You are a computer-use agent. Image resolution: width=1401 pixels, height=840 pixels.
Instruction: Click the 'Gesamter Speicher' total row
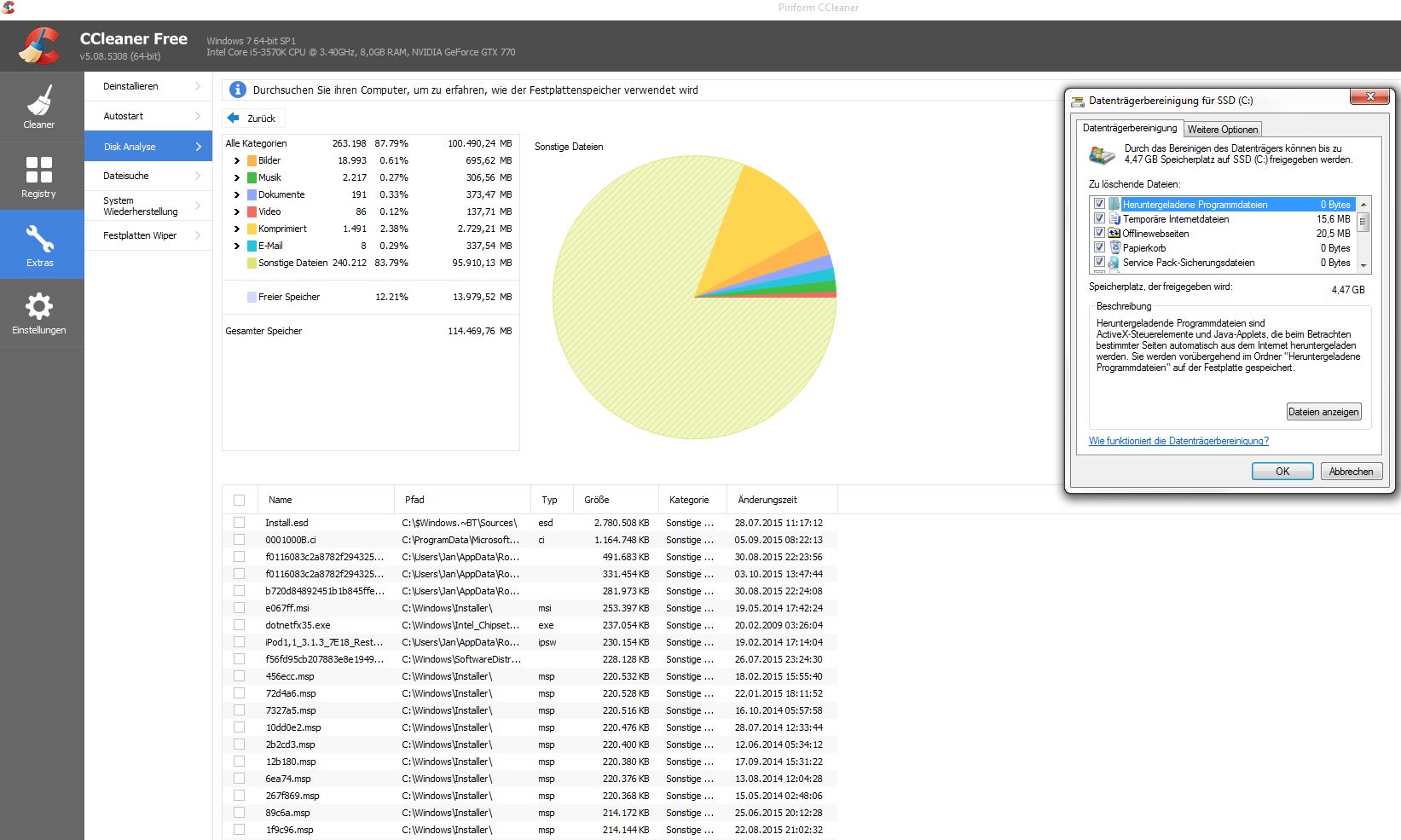(369, 331)
